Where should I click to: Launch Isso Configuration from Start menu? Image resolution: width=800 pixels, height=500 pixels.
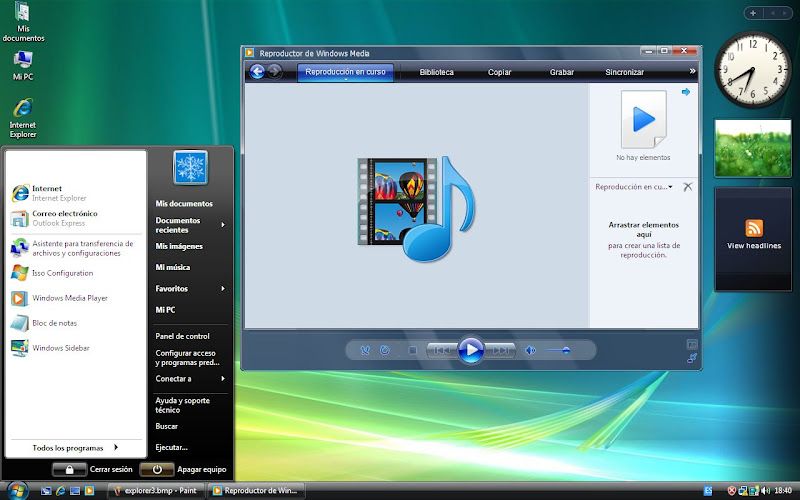coord(76,273)
